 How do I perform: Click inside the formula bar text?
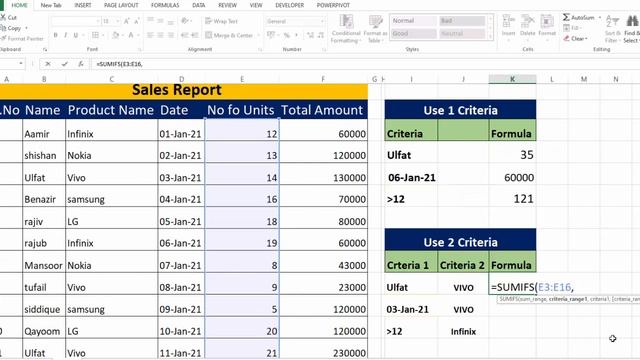point(120,64)
